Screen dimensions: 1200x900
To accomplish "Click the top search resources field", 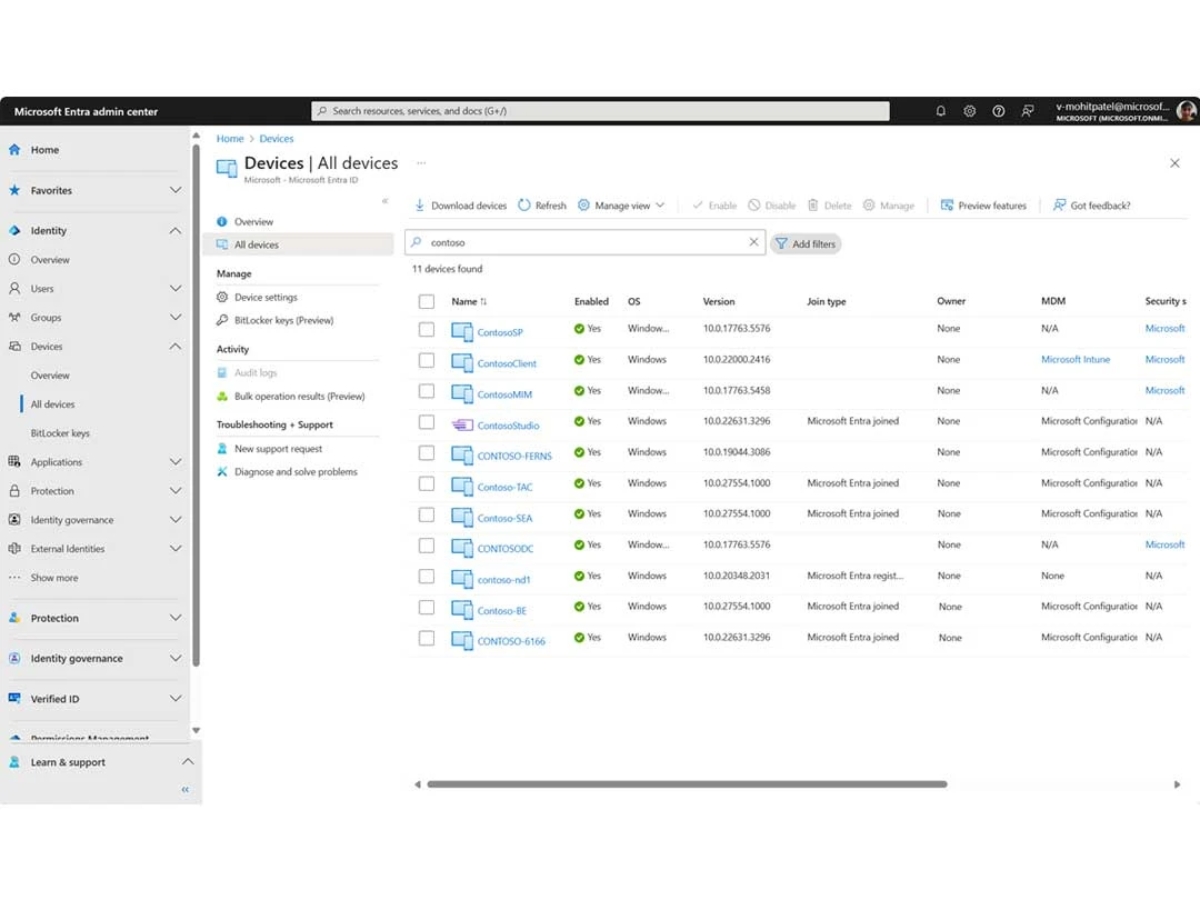I will click(x=600, y=111).
